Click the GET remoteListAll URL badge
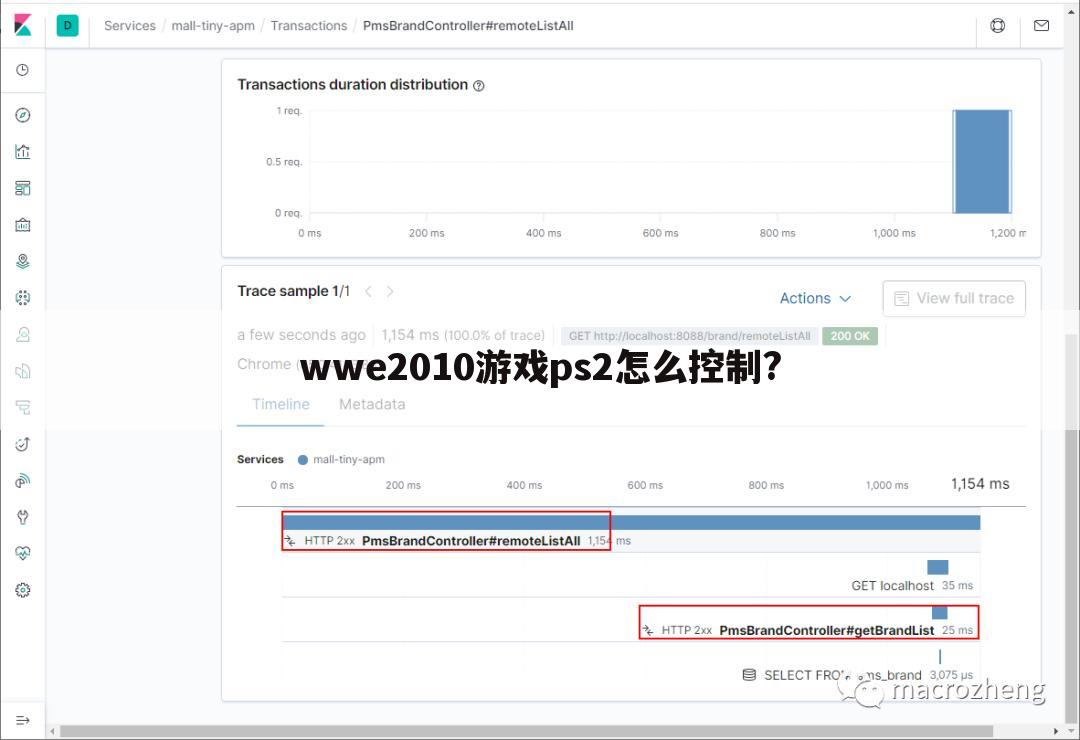Screen dimensions: 1080x740 (x=689, y=336)
